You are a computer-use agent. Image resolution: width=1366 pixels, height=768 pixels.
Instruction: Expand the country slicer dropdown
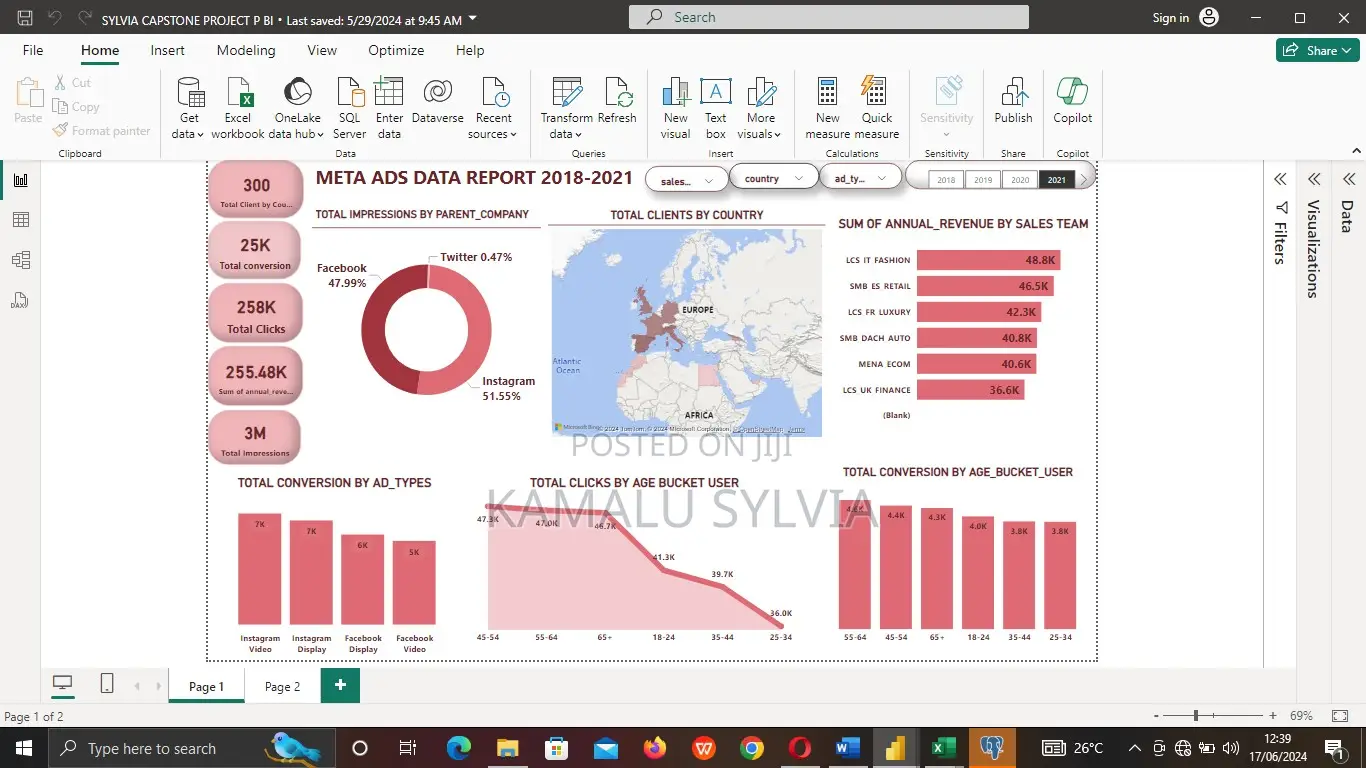773,178
